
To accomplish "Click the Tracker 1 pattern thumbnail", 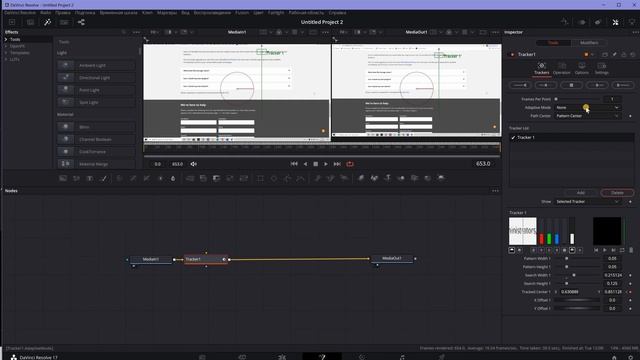I will pos(522,231).
